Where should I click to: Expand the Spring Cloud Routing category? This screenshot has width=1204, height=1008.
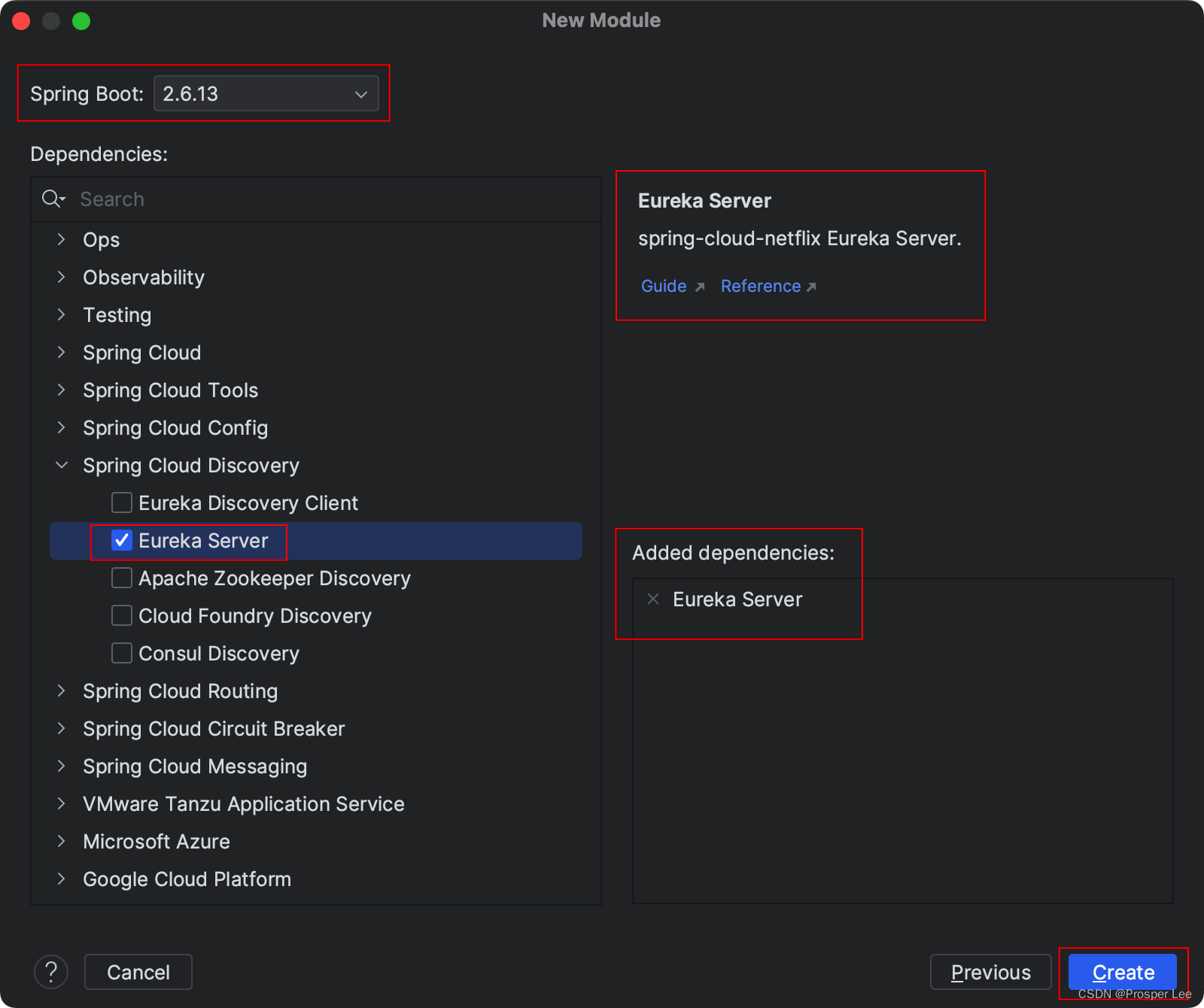61,691
